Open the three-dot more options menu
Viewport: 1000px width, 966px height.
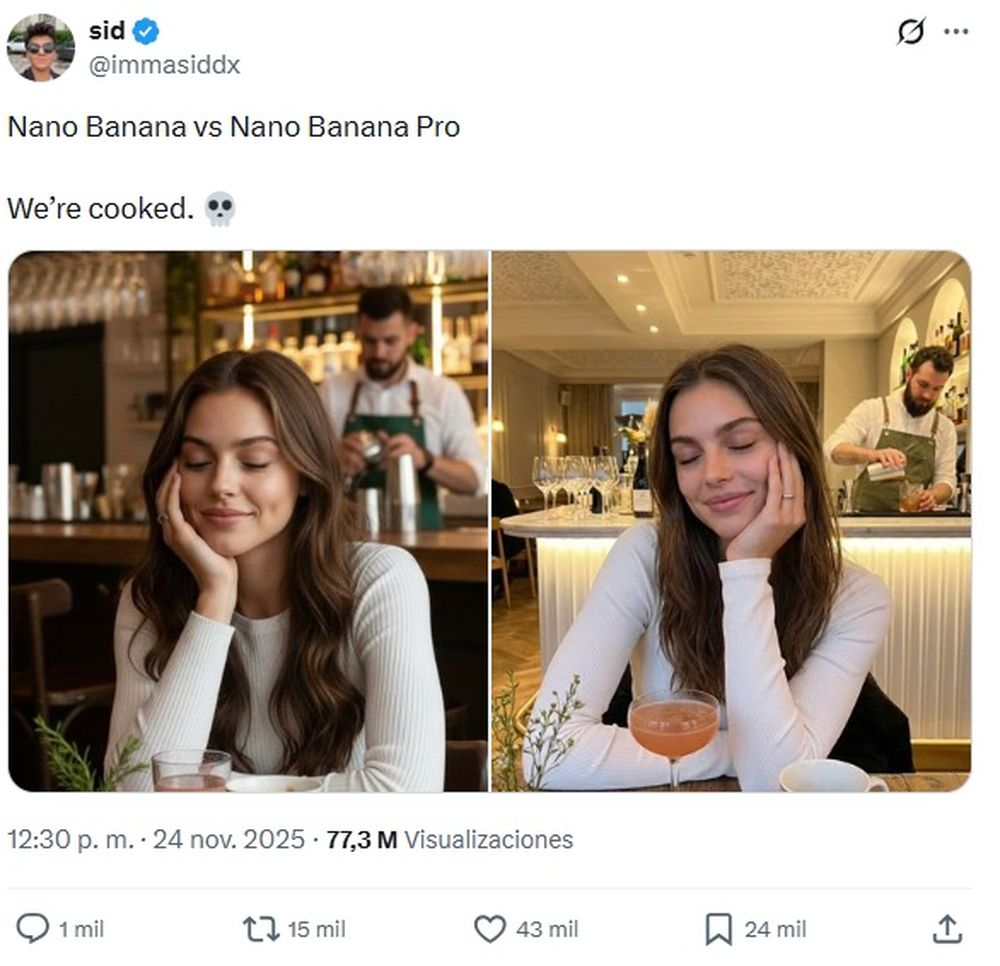[956, 32]
